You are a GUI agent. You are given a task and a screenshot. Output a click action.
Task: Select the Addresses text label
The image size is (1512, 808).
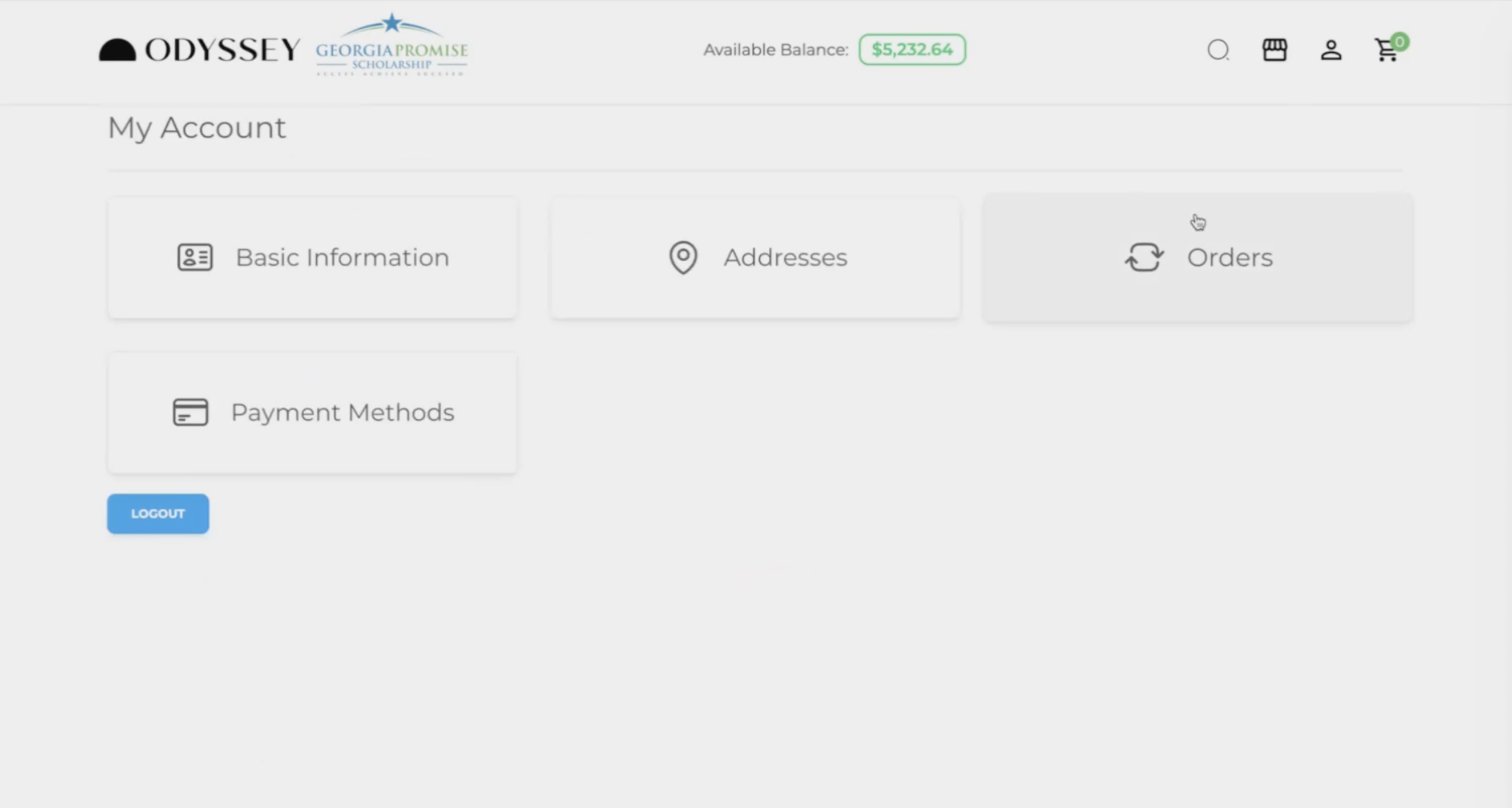point(785,257)
